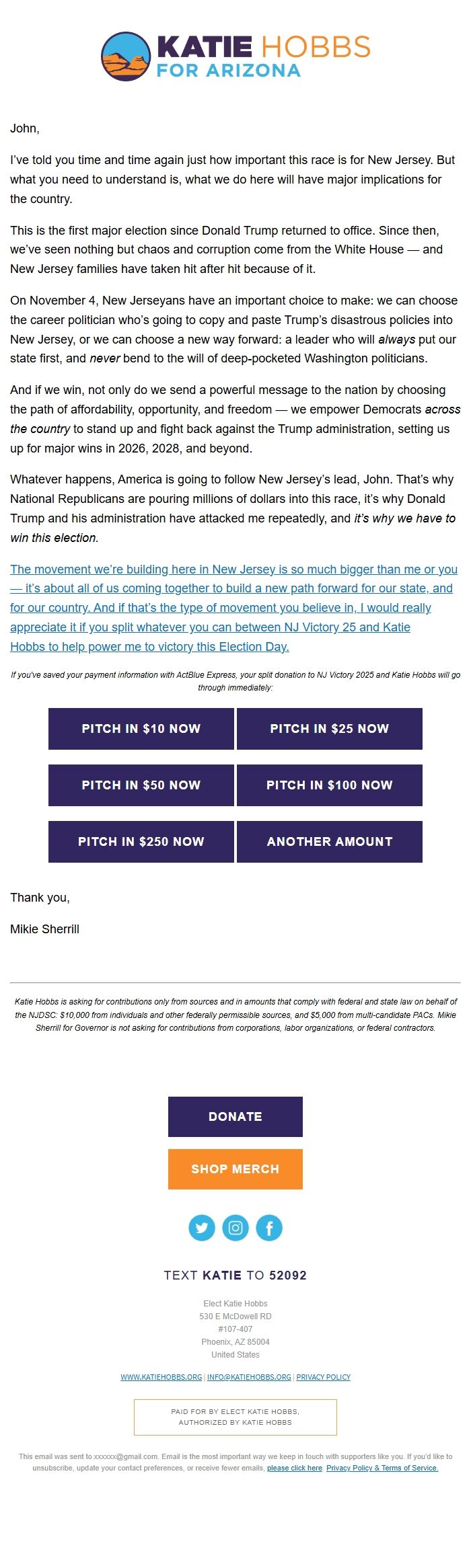Viewport: 471px width, 1568px height.
Task: Click the DONATE button
Action: click(x=235, y=1116)
